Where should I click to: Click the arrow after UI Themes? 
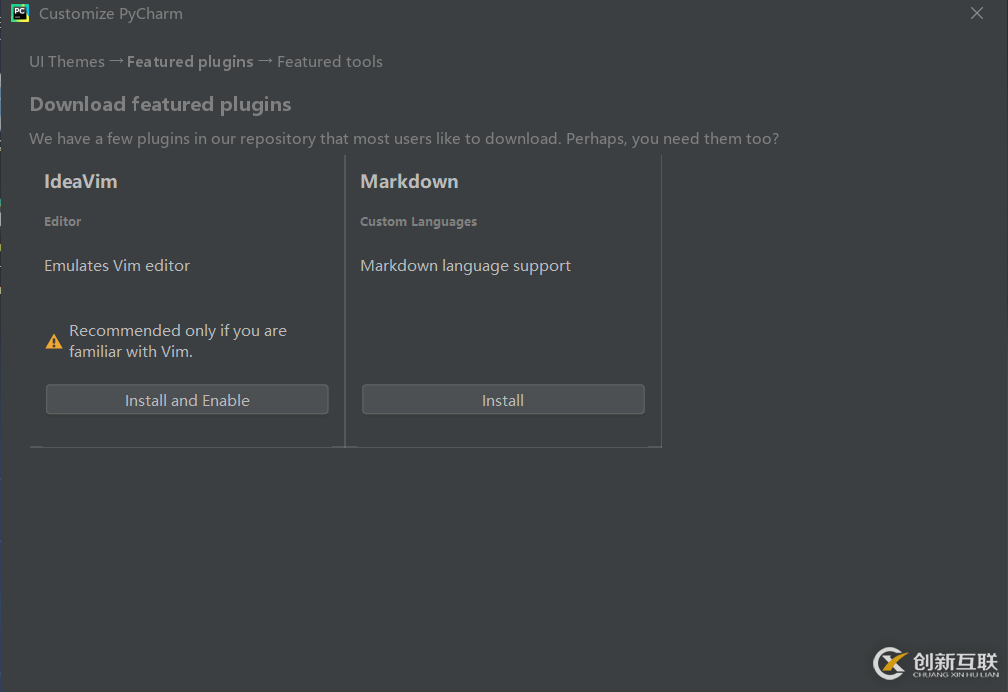(x=116, y=62)
